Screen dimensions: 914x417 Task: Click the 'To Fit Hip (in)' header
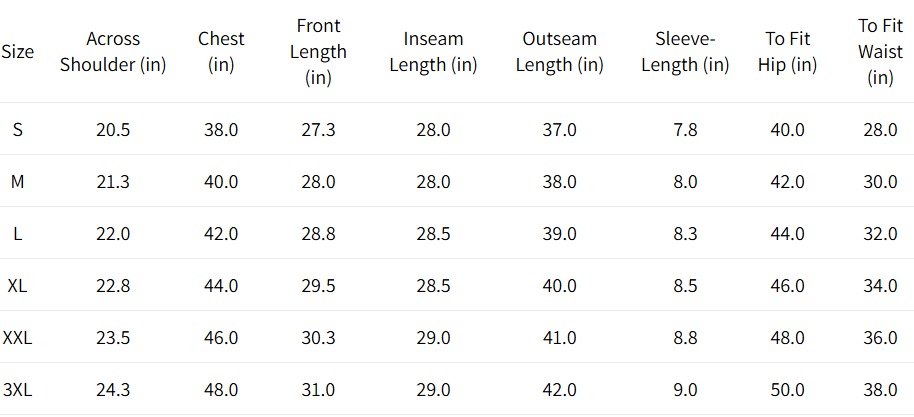788,52
